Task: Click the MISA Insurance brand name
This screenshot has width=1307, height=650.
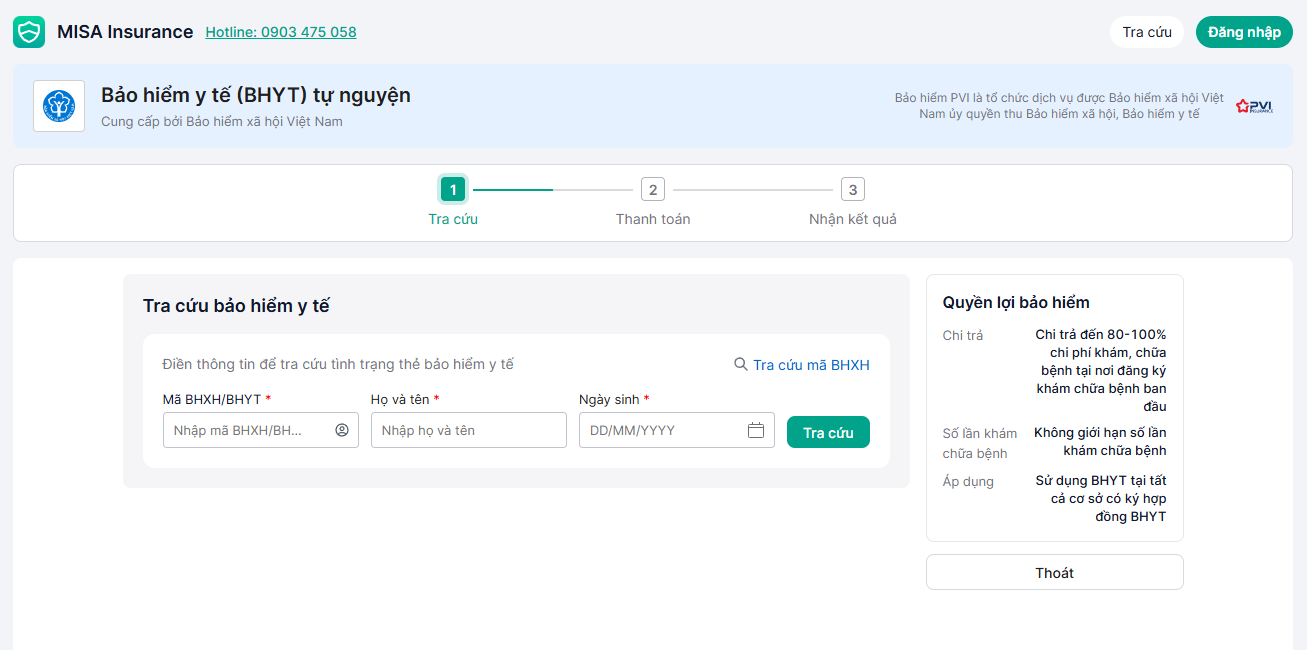Action: click(125, 32)
